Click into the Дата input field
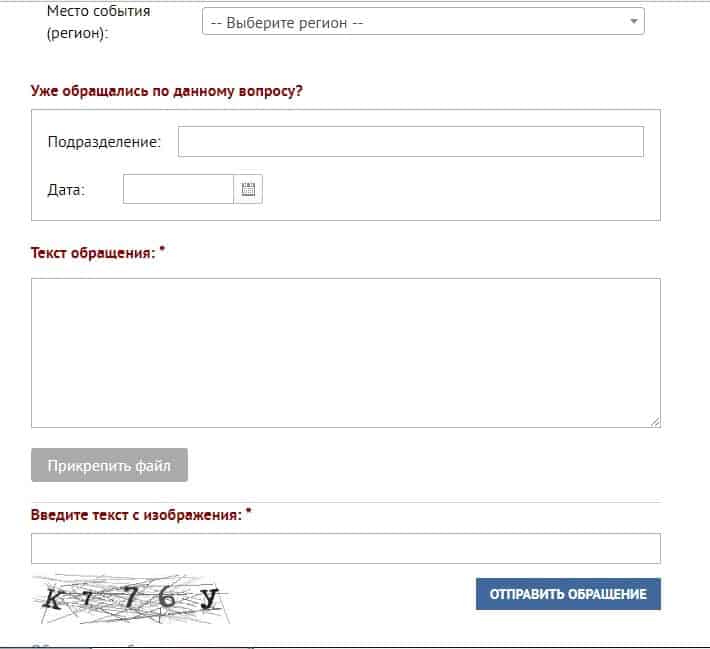 click(178, 189)
